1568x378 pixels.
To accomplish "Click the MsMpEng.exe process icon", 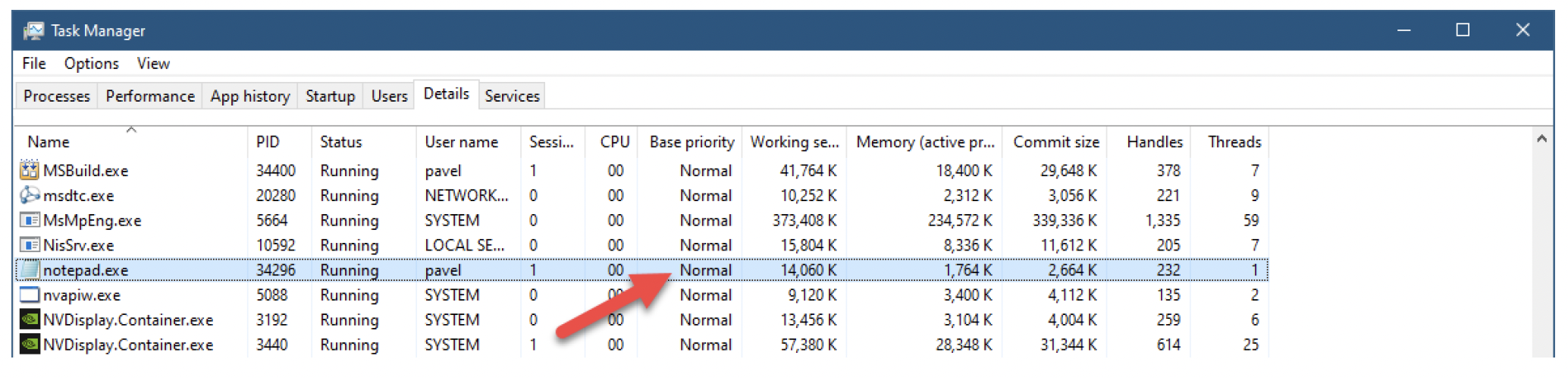I will tap(30, 220).
